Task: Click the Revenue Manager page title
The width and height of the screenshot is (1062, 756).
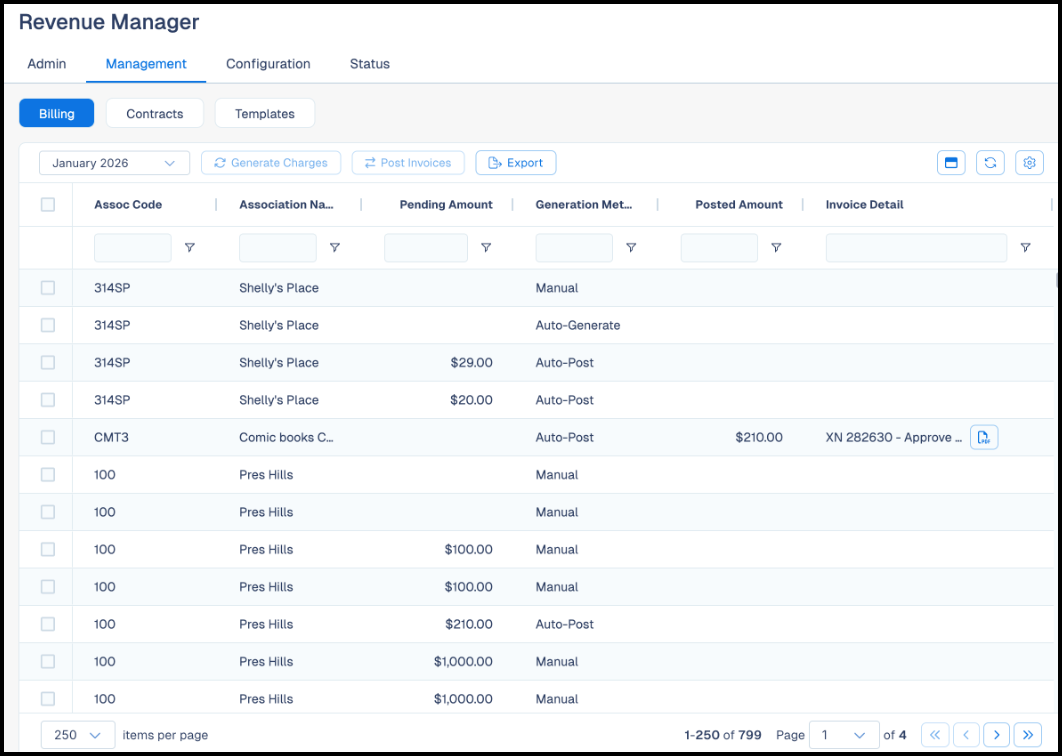Action: (x=109, y=22)
